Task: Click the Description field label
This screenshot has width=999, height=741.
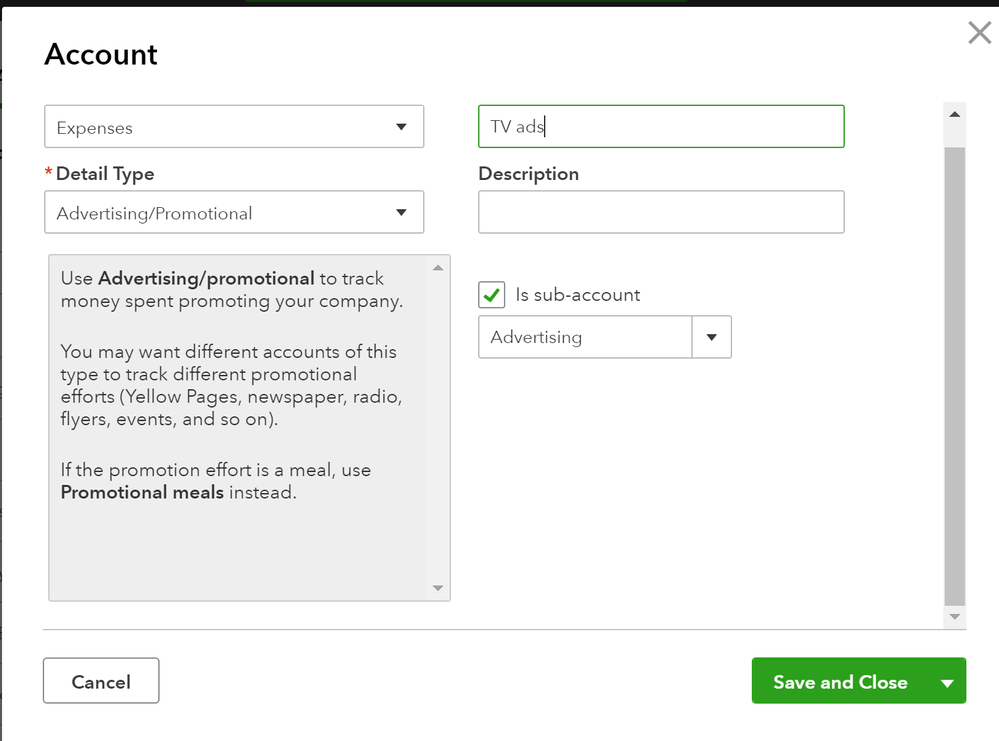Action: (x=529, y=174)
